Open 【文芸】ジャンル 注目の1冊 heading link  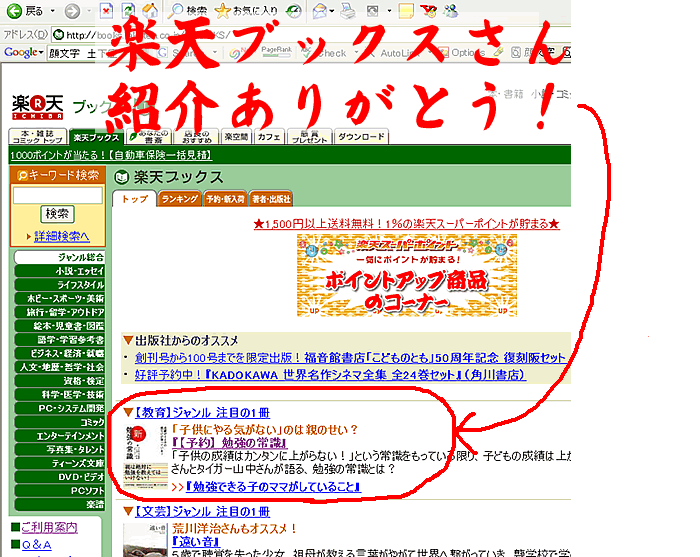point(202,512)
